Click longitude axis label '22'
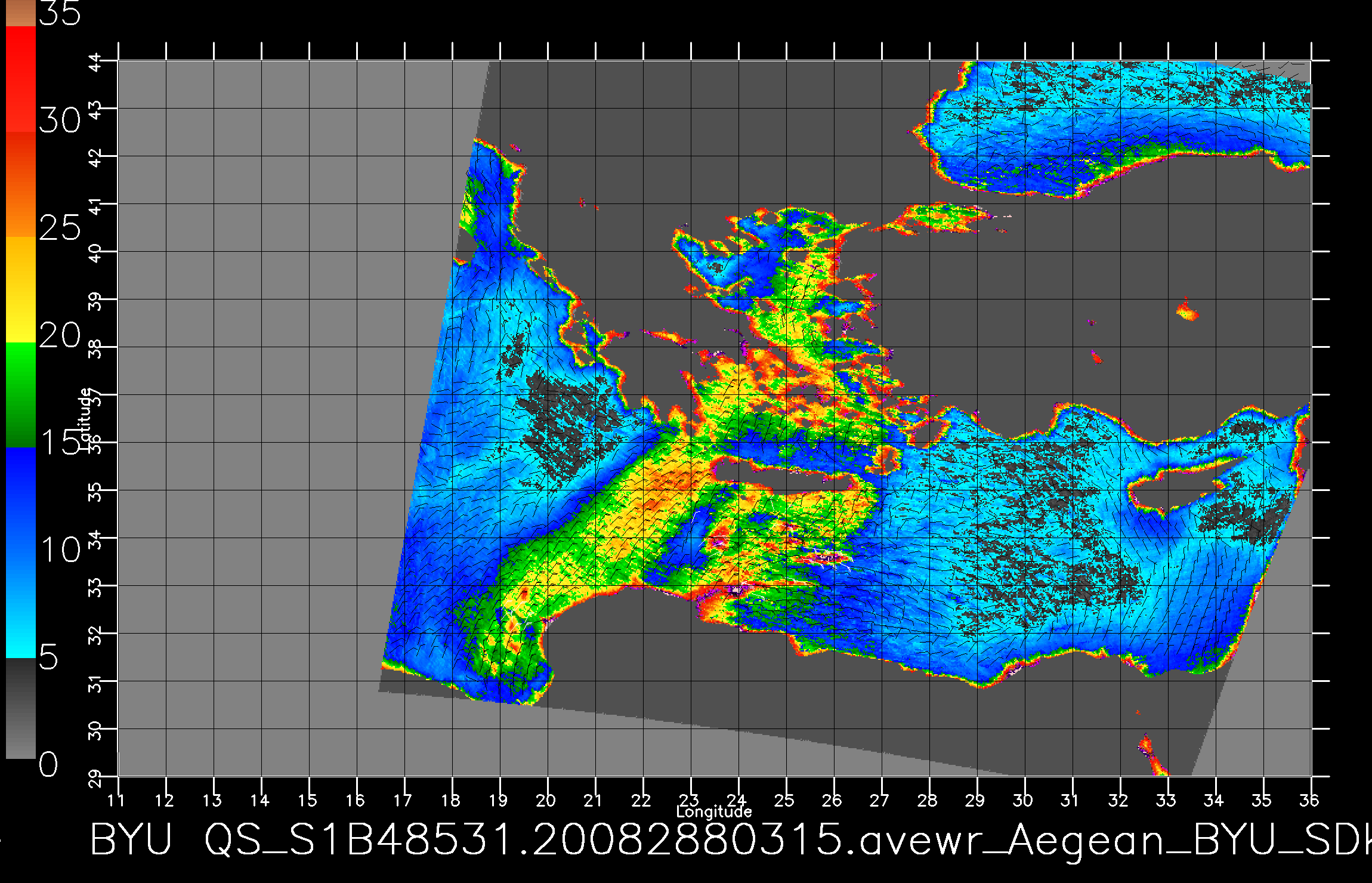Screen dimensions: 1372x883 pos(641,800)
